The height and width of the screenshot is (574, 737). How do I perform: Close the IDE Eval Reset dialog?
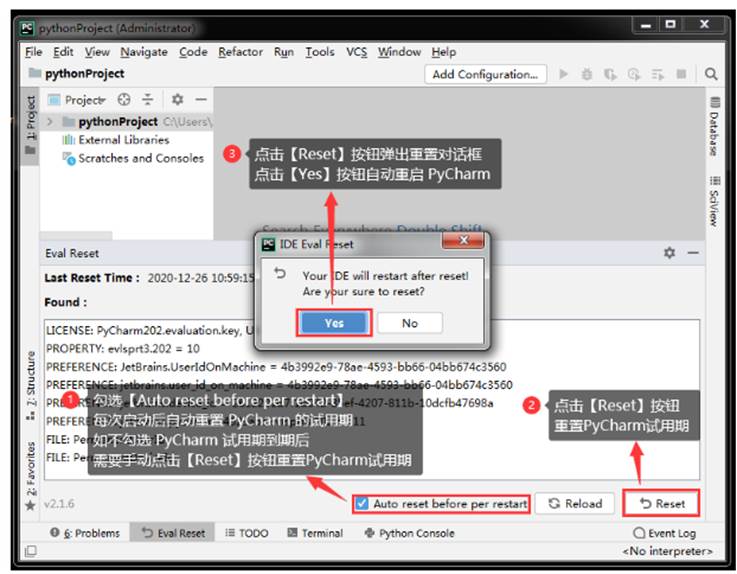(x=463, y=241)
